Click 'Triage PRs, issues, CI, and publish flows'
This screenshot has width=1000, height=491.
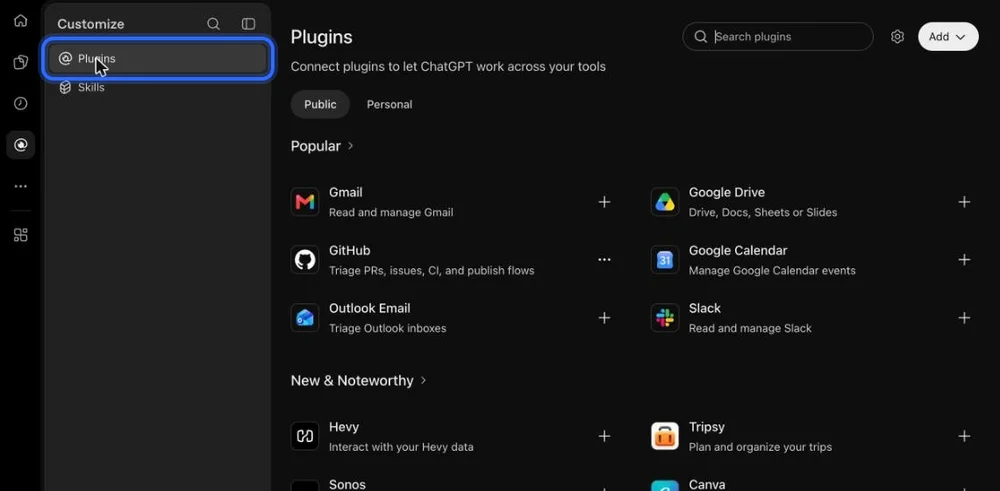pyautogui.click(x=432, y=270)
